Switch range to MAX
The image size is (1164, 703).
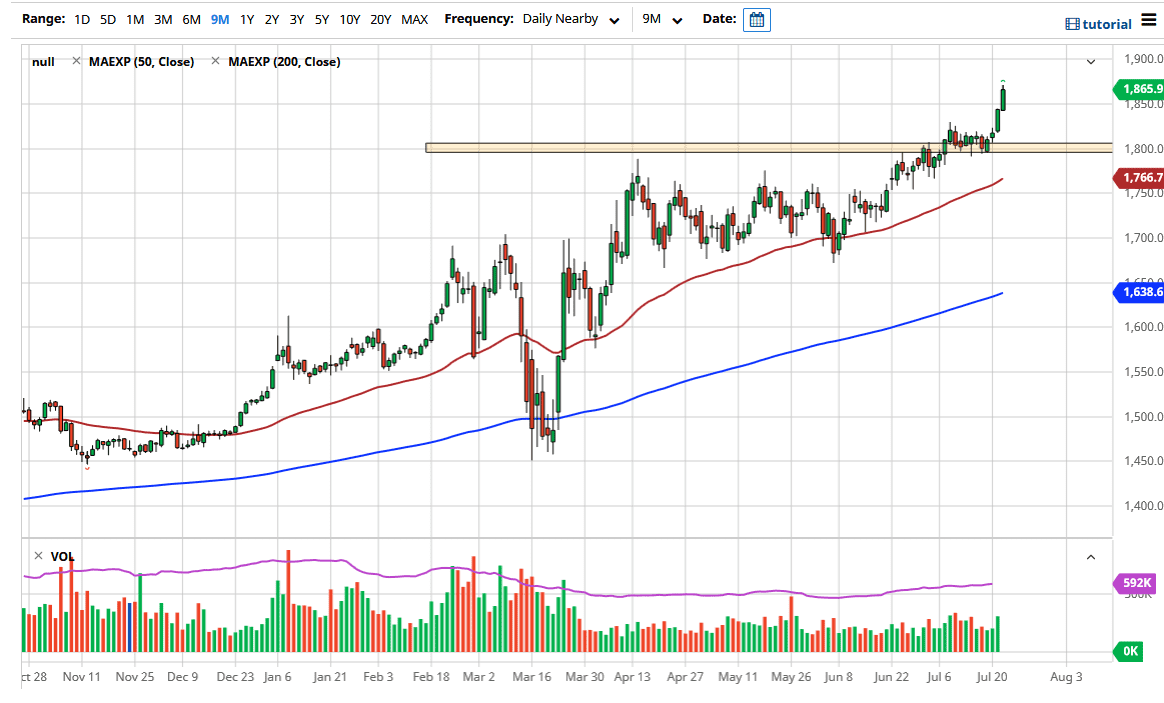(x=414, y=19)
